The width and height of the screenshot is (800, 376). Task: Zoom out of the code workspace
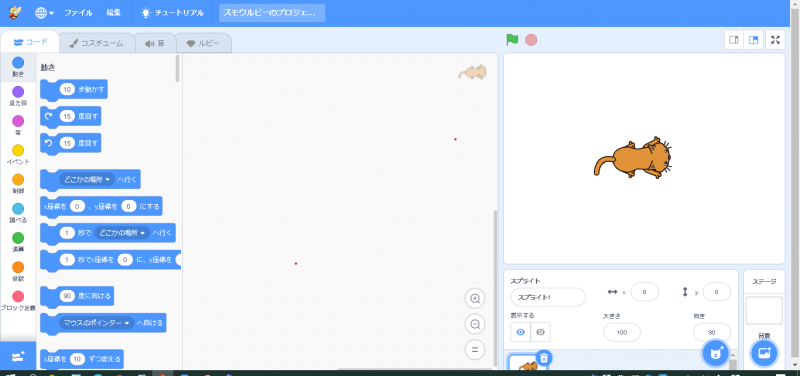click(475, 324)
